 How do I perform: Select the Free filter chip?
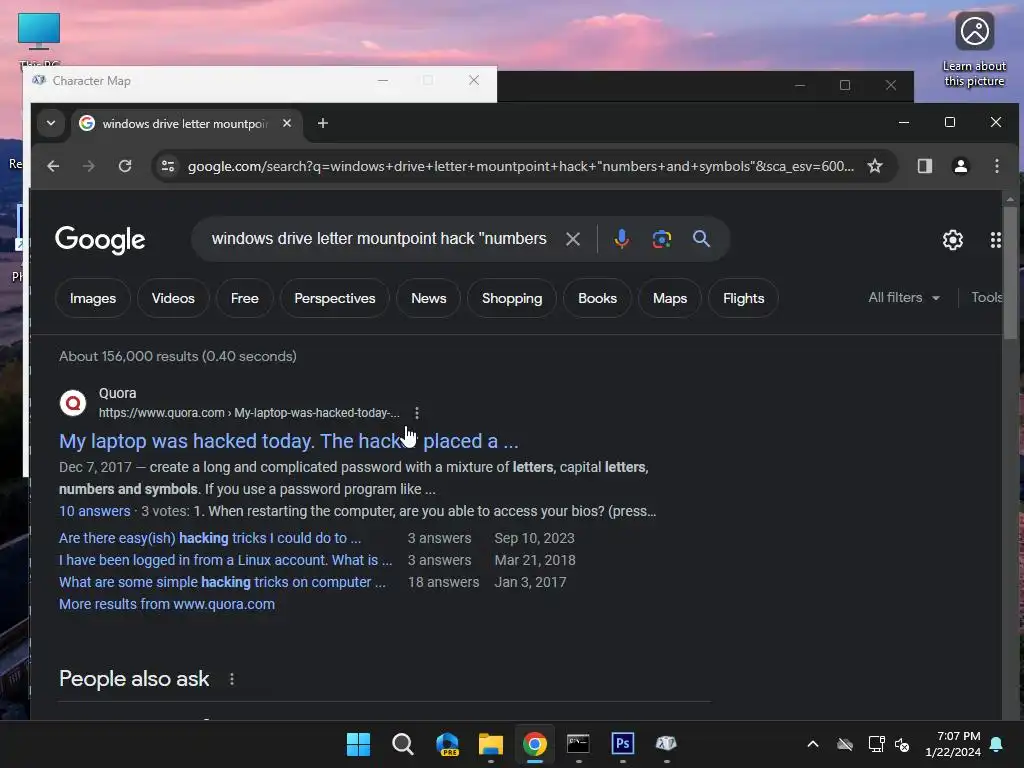pyautogui.click(x=245, y=298)
